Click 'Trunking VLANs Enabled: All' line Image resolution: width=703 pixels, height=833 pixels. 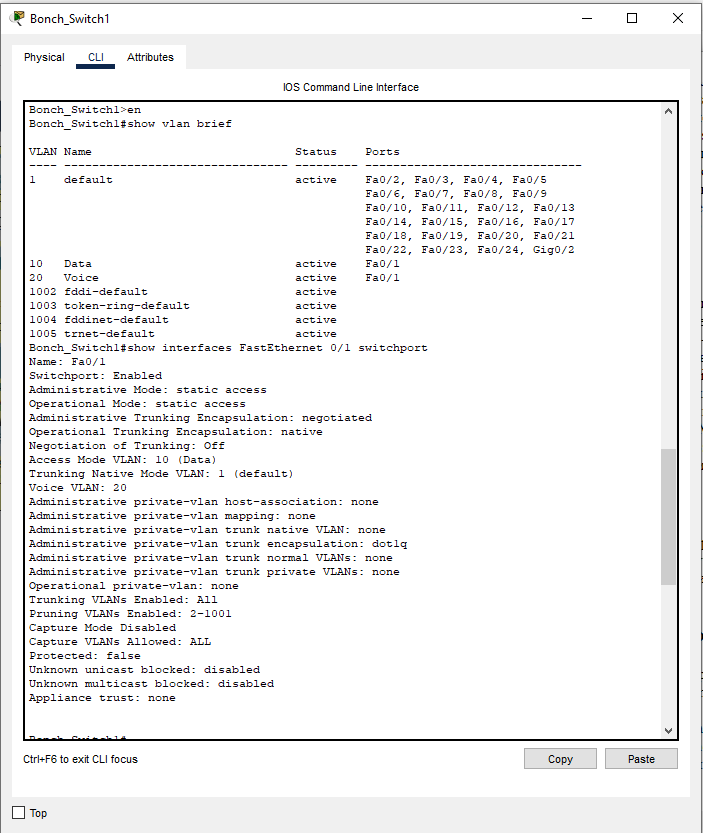123,600
